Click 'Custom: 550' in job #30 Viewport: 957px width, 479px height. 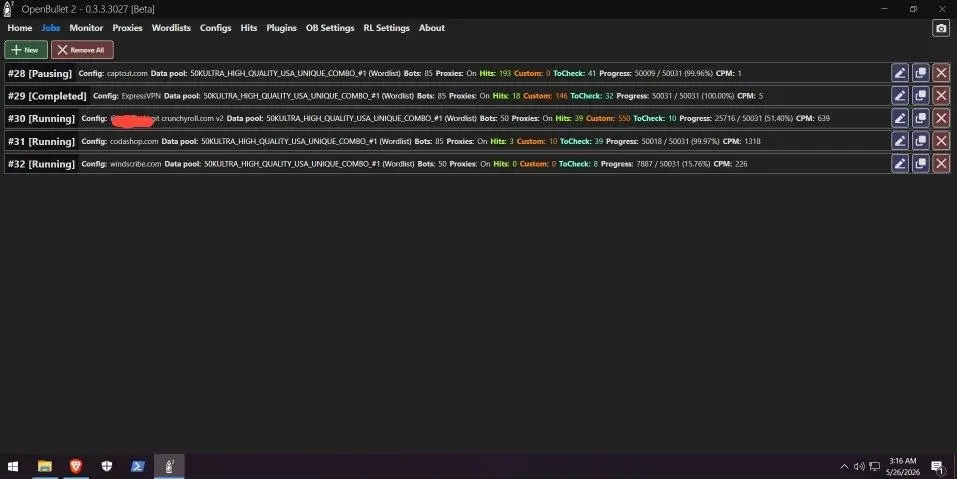pos(608,118)
